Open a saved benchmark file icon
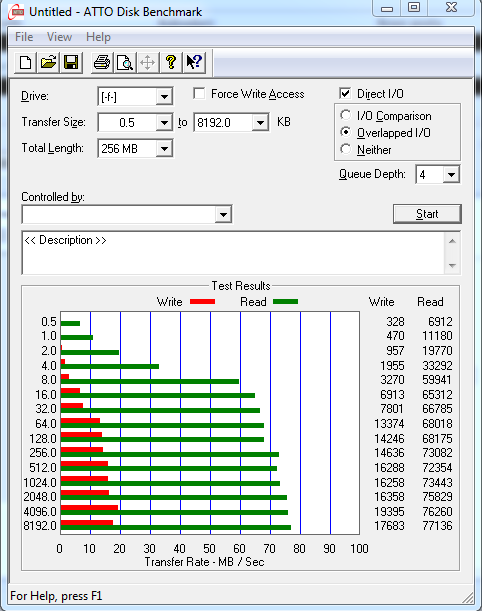The width and height of the screenshot is (482, 611). [x=48, y=62]
